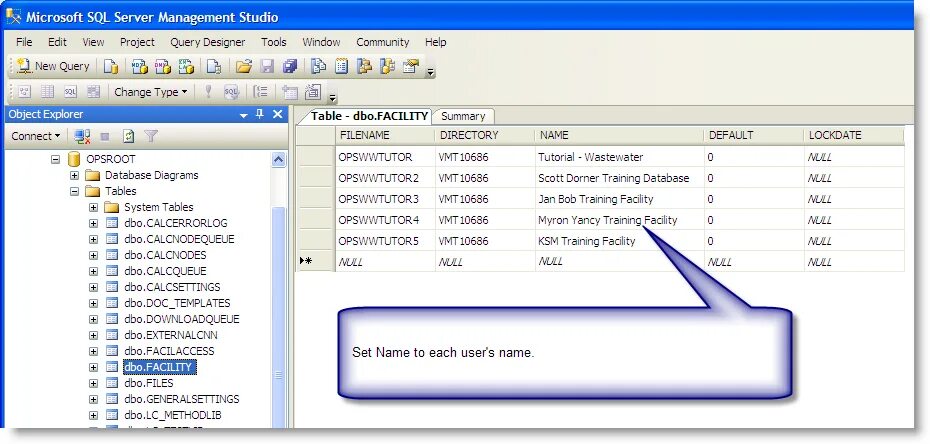The width and height of the screenshot is (930, 444).
Task: Start an Analysis Services MDX Query
Action: pos(139,66)
